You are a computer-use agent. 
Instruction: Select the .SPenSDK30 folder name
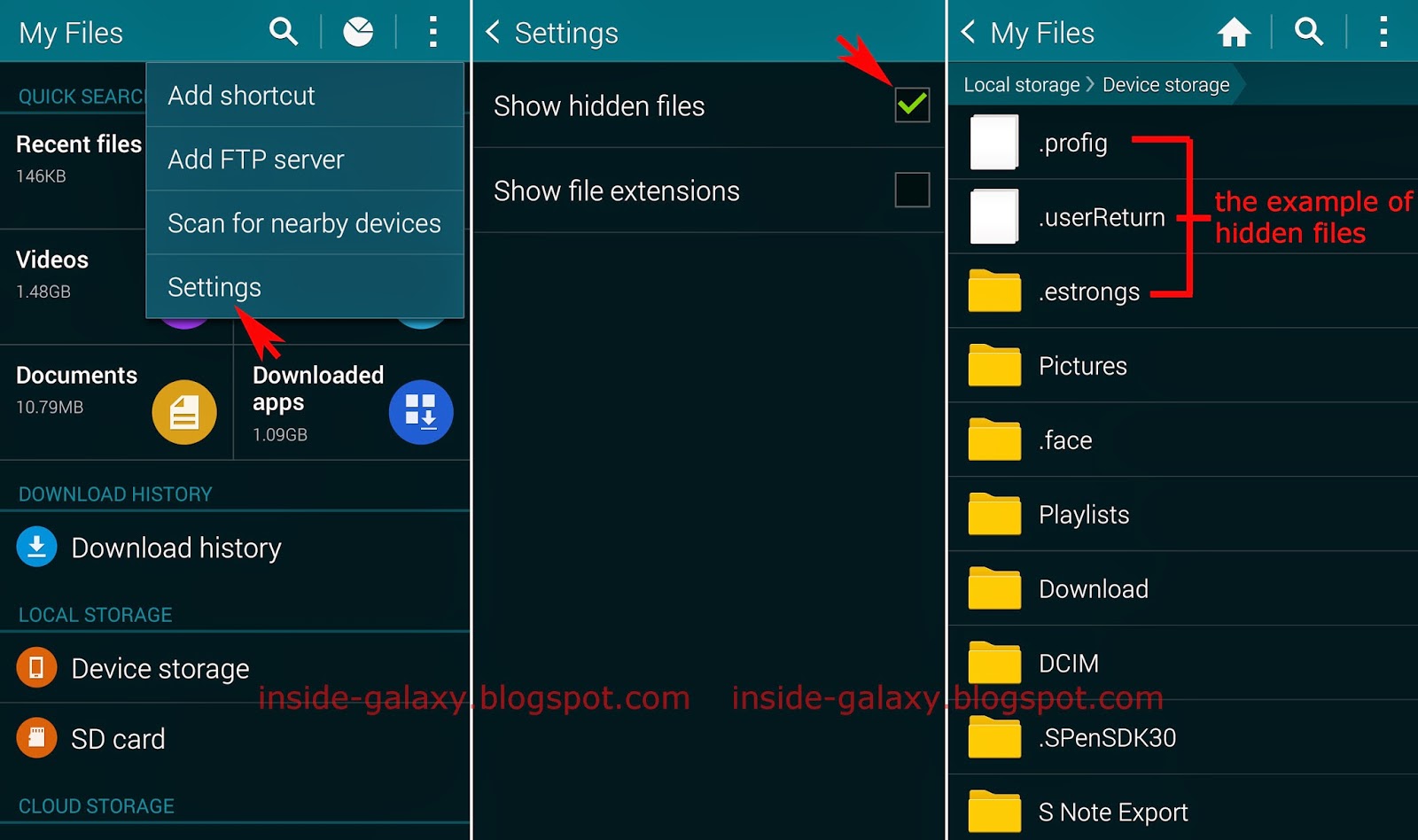pos(1108,738)
